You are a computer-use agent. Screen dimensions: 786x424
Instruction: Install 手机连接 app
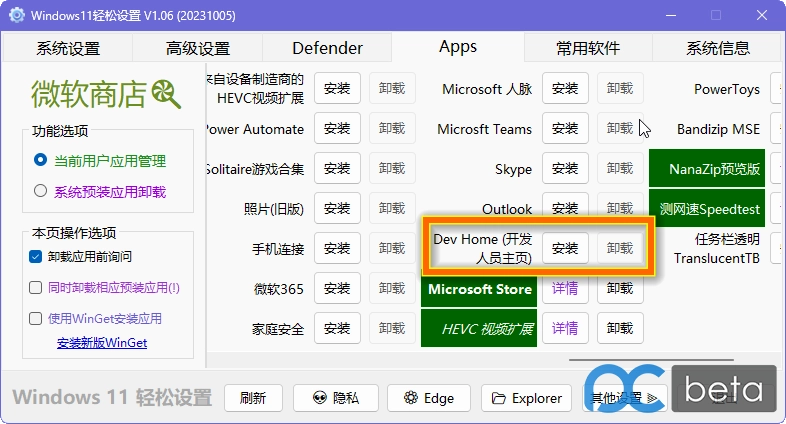point(337,248)
